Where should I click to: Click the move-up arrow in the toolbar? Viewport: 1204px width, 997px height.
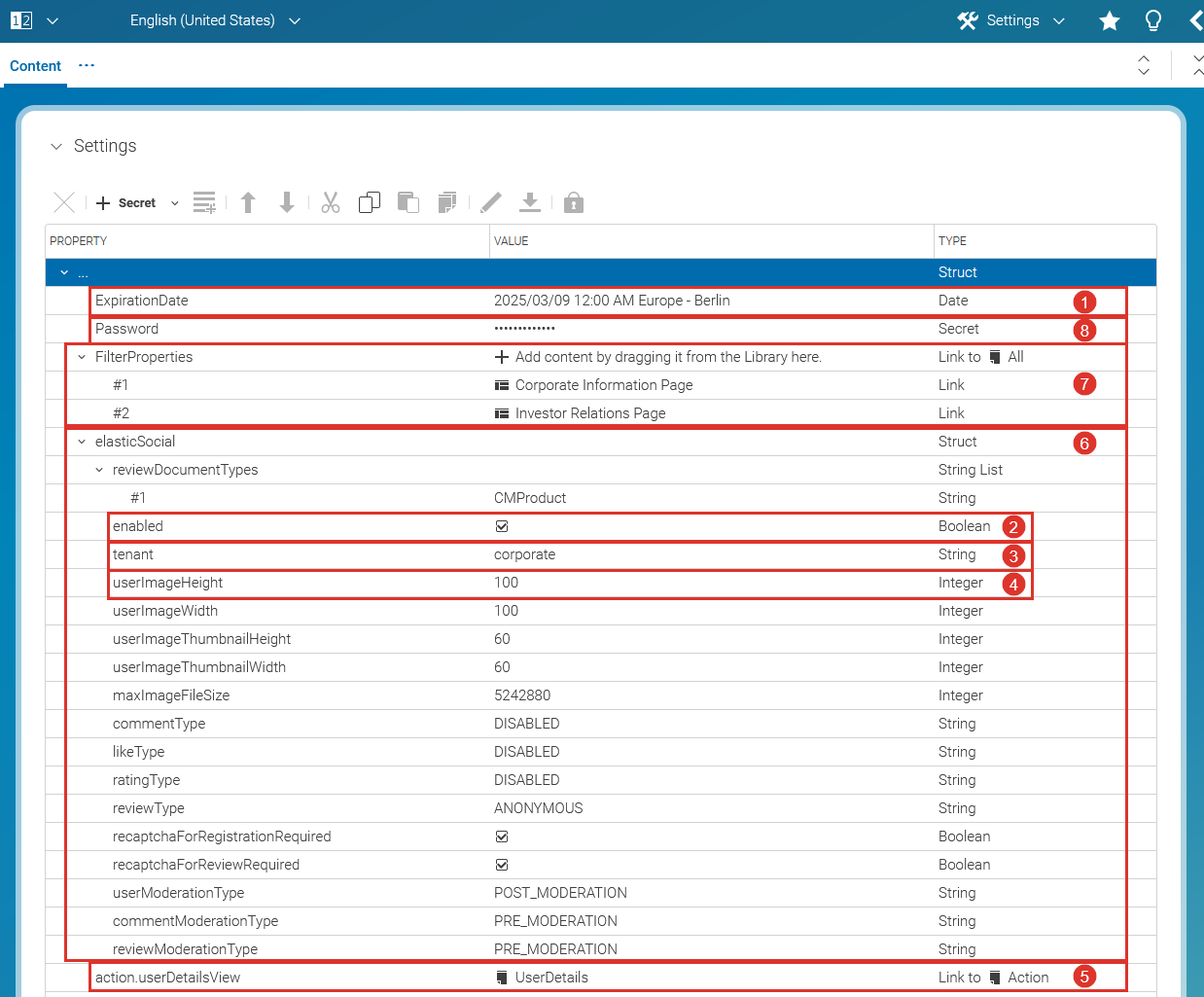248,202
